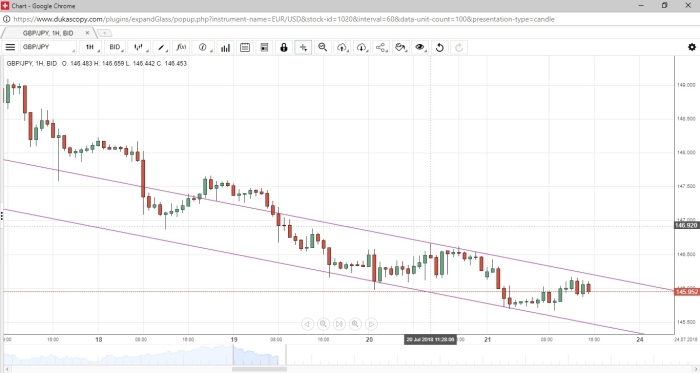This screenshot has width=700, height=373.
Task: Open the hamburger menu in the chart toolbar
Action: [10, 47]
